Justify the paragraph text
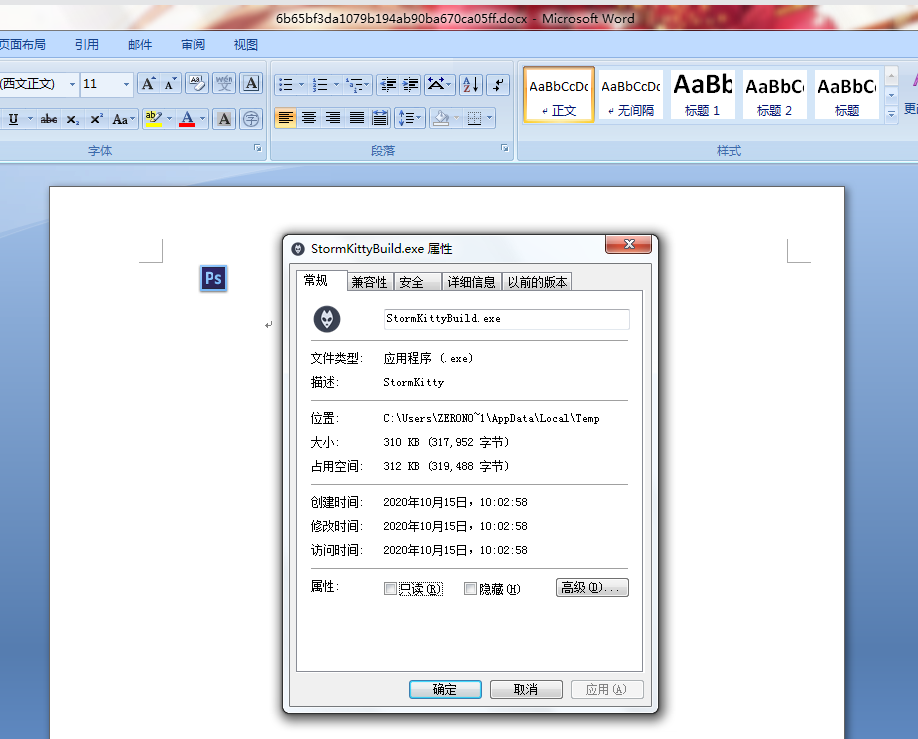 [357, 118]
